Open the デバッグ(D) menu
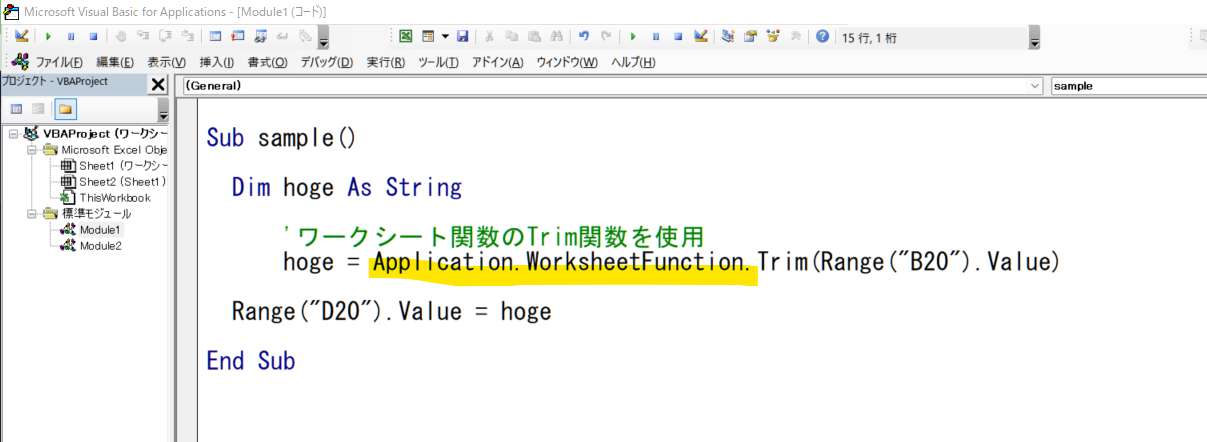The image size is (1207, 442). pos(326,62)
